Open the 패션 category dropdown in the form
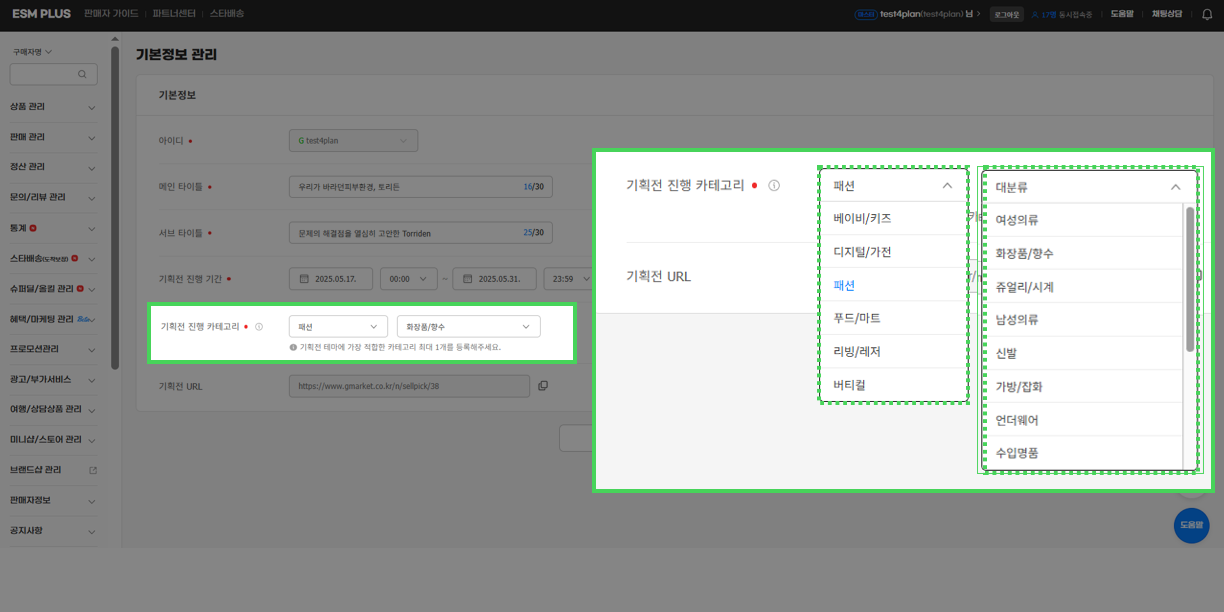 [338, 326]
